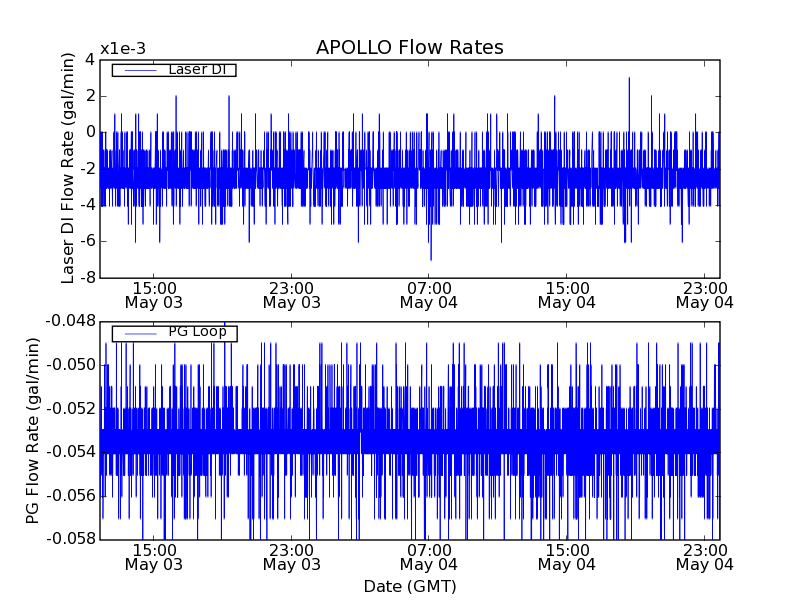Click the x1e-3 scale multiplier text
This screenshot has height=600, width=800.
tap(123, 50)
